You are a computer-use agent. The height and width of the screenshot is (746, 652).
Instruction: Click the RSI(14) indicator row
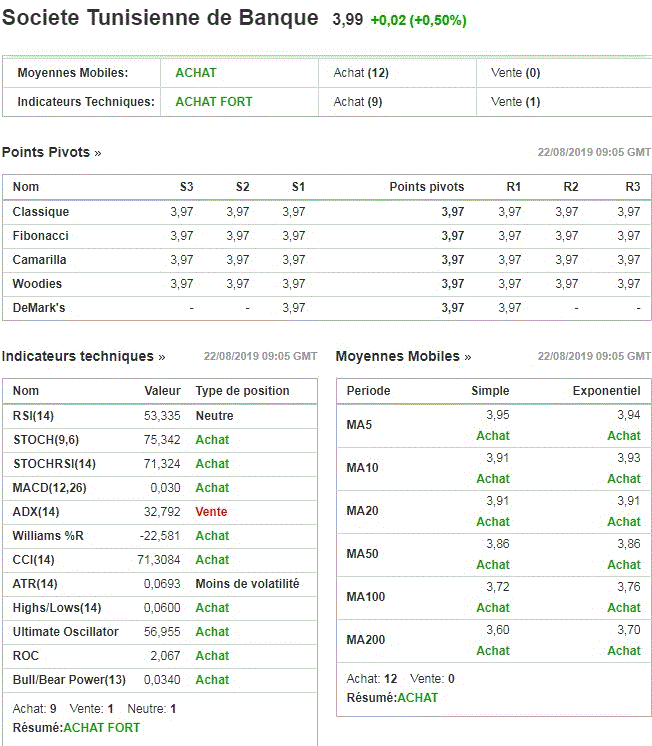(160, 416)
